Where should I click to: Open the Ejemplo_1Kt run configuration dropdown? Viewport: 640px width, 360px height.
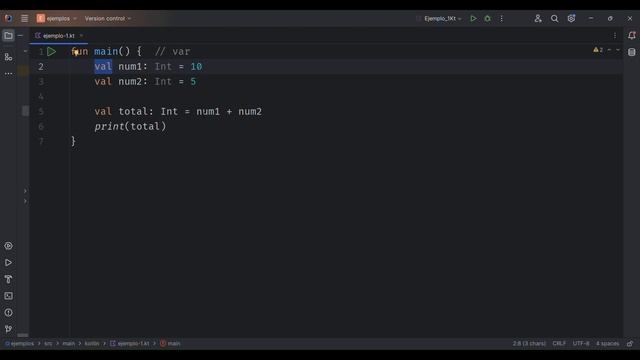point(442,18)
